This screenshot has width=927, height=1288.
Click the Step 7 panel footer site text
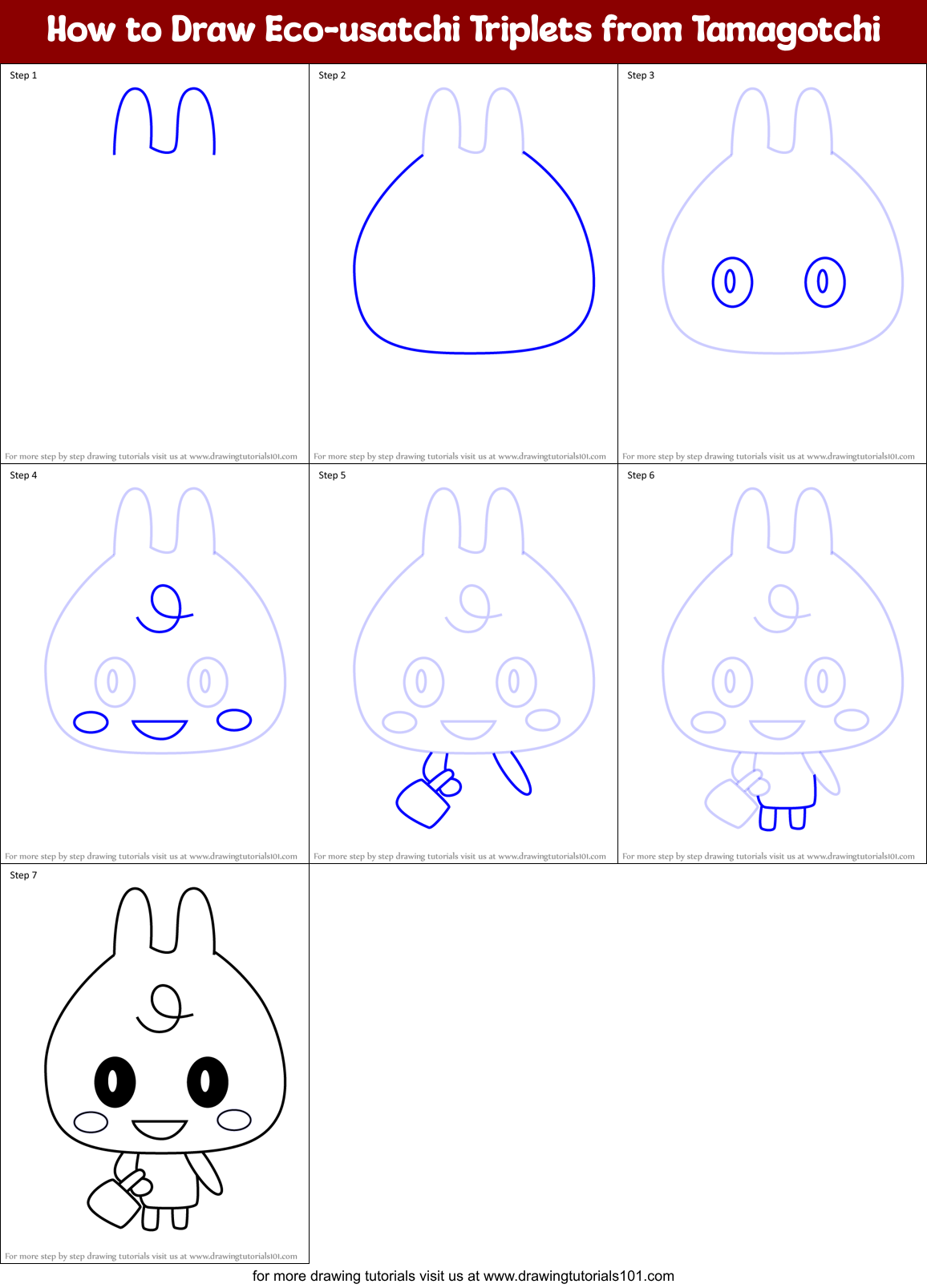point(151,1256)
